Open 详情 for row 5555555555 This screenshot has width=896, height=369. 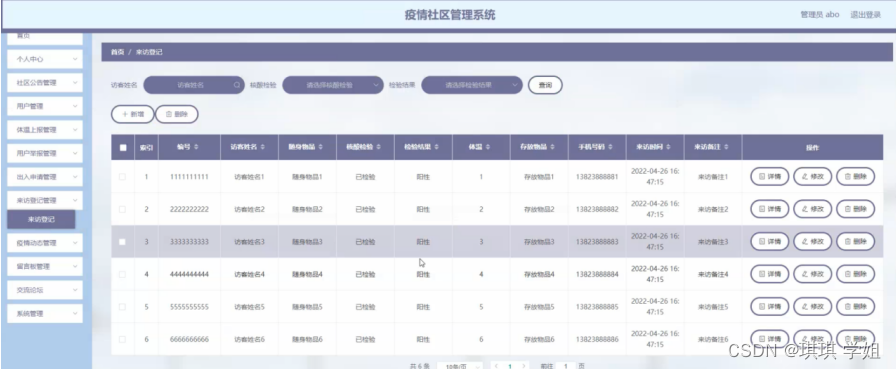769,307
